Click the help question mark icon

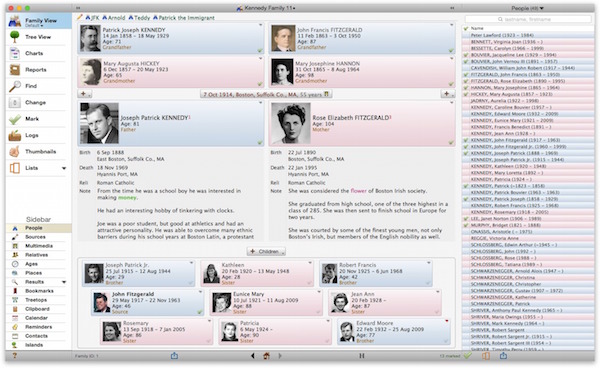coord(15,356)
